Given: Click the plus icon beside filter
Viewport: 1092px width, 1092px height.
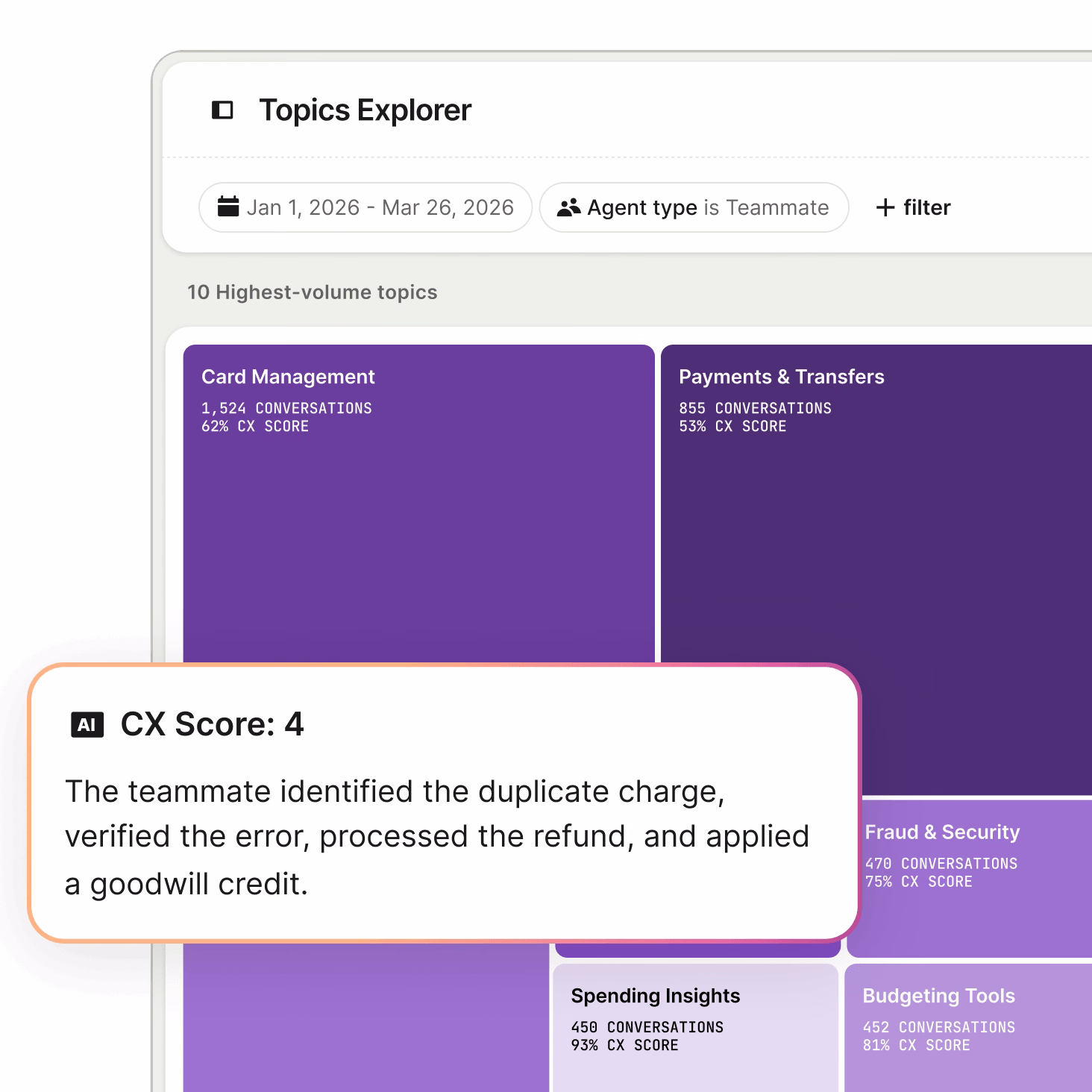Looking at the screenshot, I should [x=885, y=207].
